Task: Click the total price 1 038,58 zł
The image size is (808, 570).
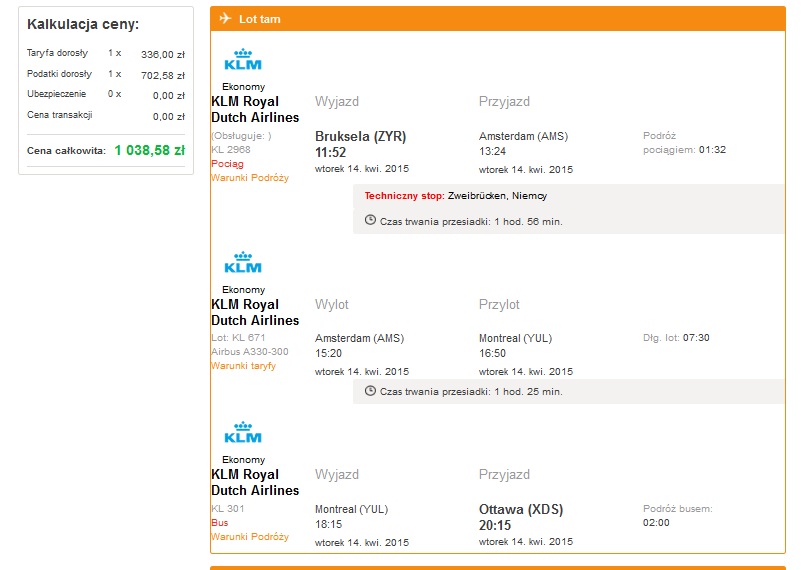Action: point(149,150)
